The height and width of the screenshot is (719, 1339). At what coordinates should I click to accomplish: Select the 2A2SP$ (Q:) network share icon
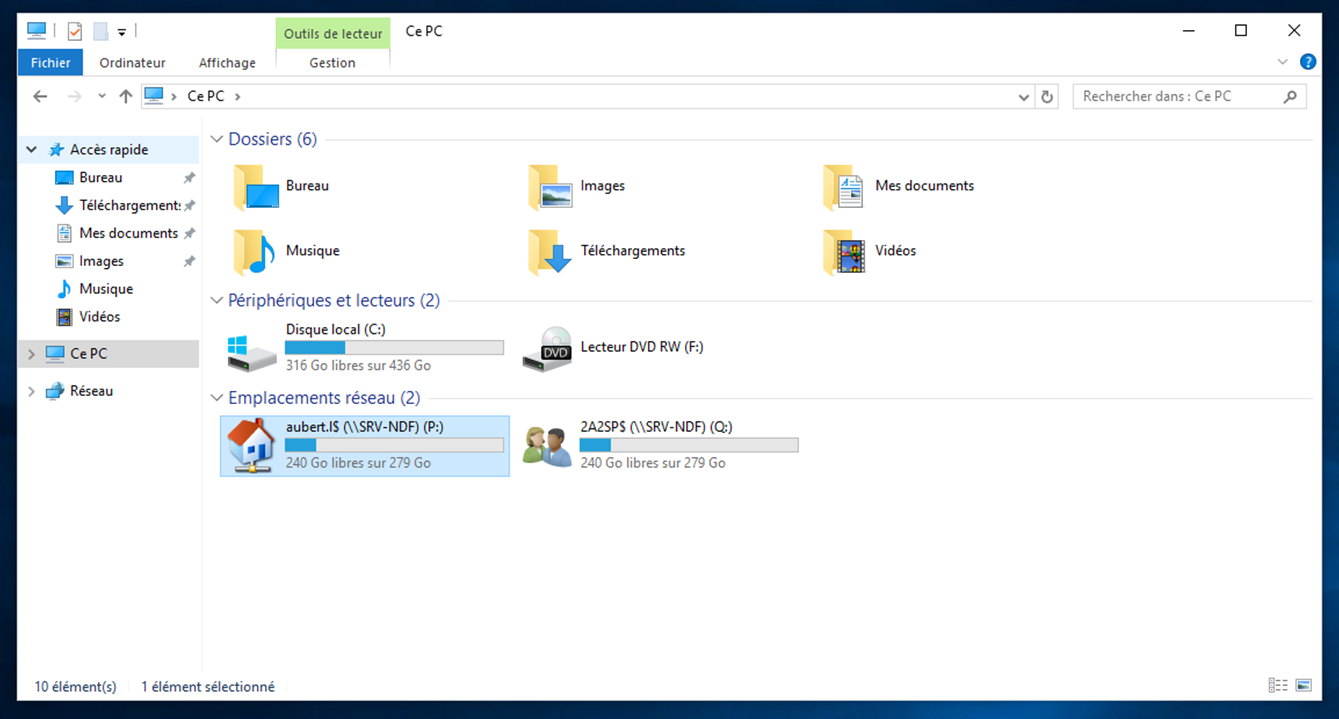[547, 446]
